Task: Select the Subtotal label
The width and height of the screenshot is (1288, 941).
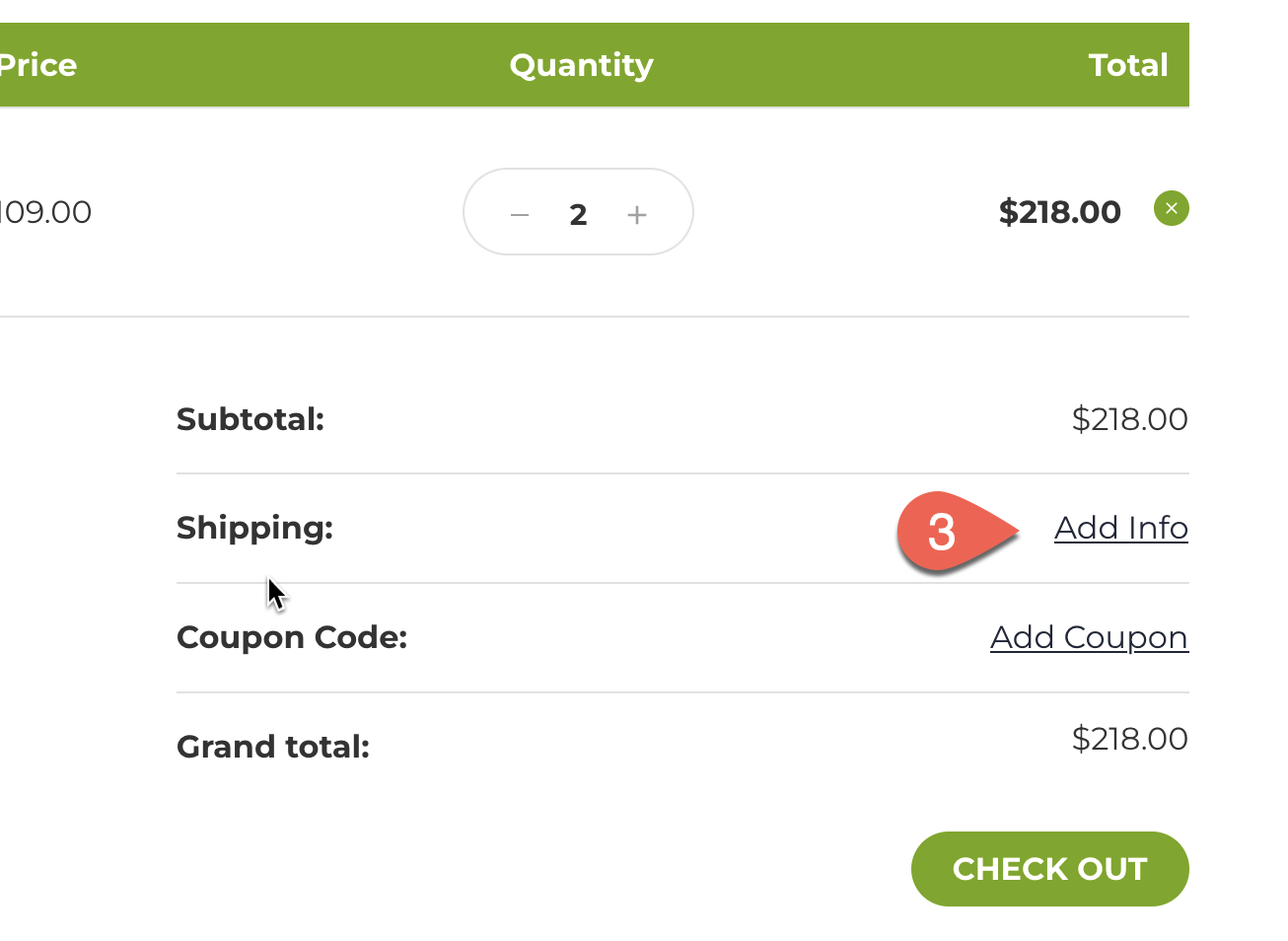Action: [x=250, y=419]
